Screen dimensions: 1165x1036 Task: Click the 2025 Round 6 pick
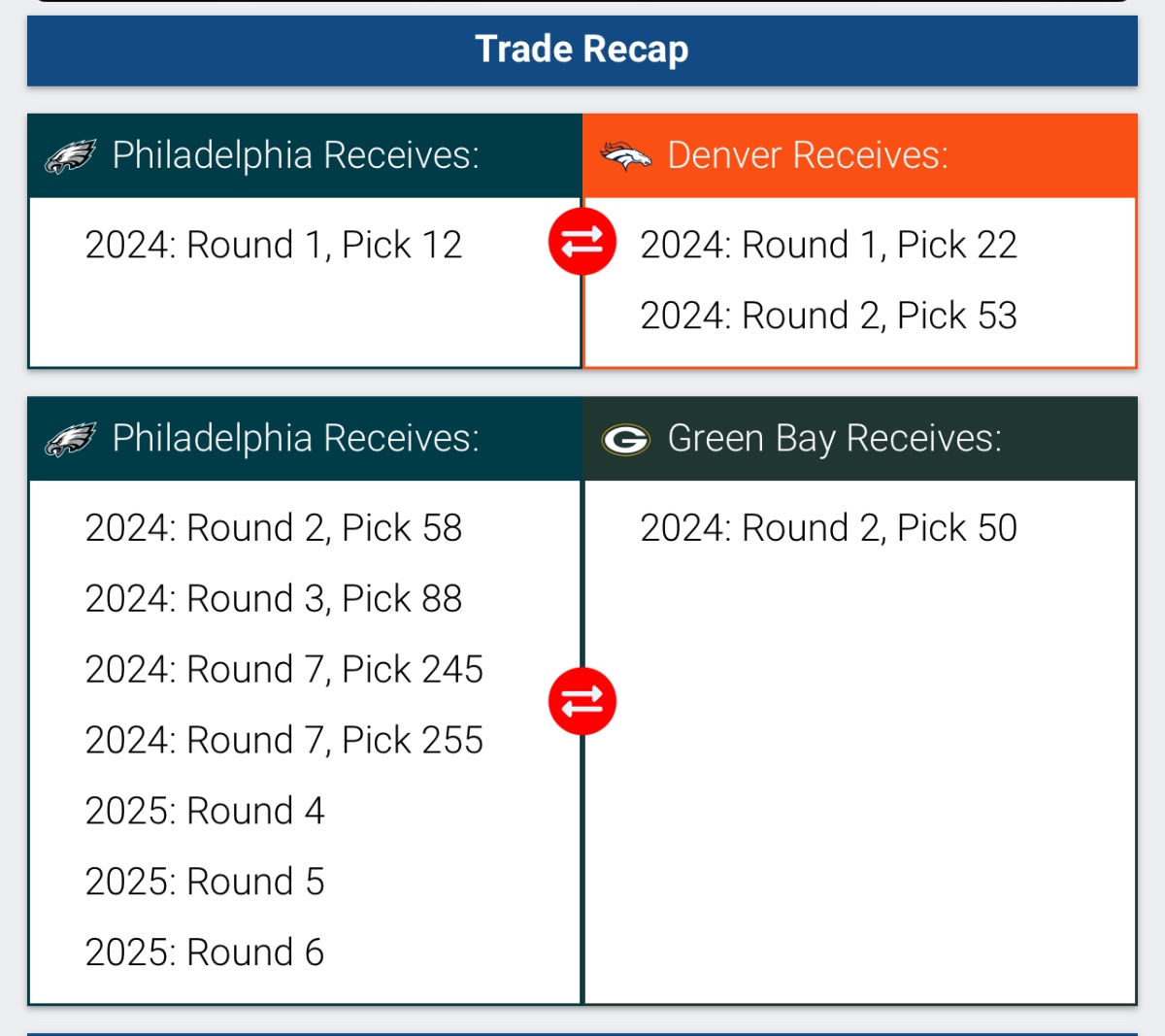coord(205,953)
